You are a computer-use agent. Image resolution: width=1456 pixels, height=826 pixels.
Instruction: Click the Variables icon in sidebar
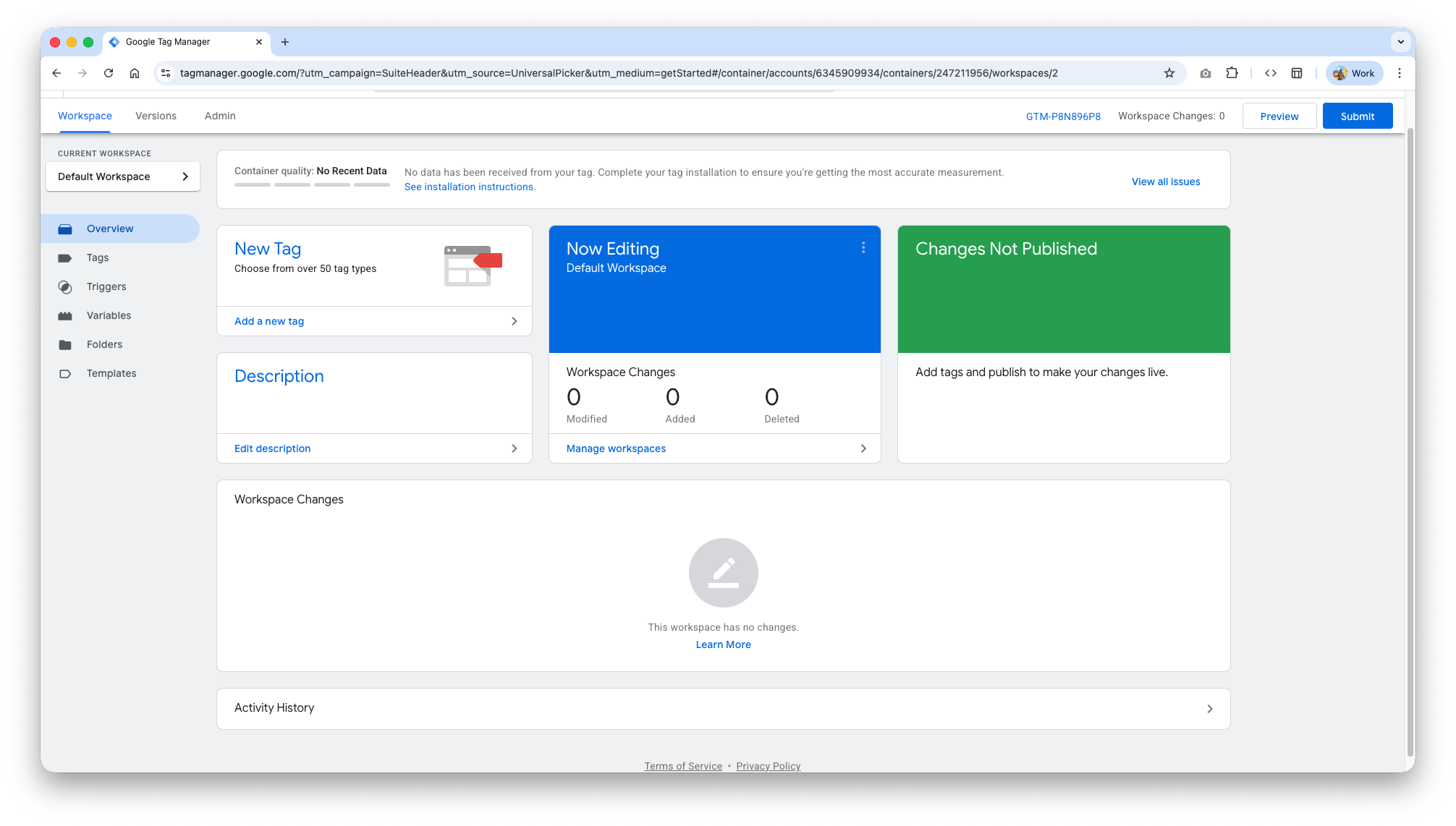65,316
